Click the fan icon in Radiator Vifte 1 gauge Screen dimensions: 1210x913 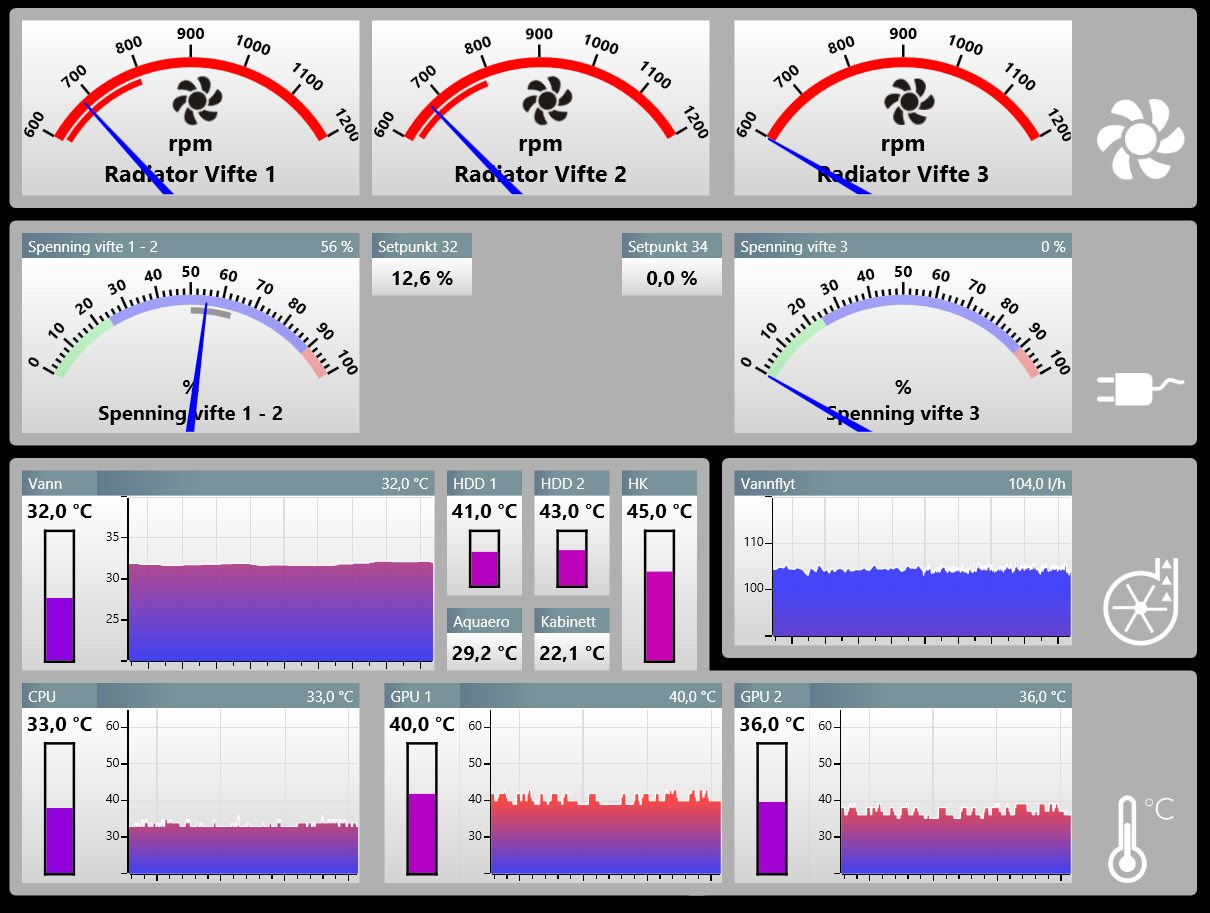coord(198,101)
